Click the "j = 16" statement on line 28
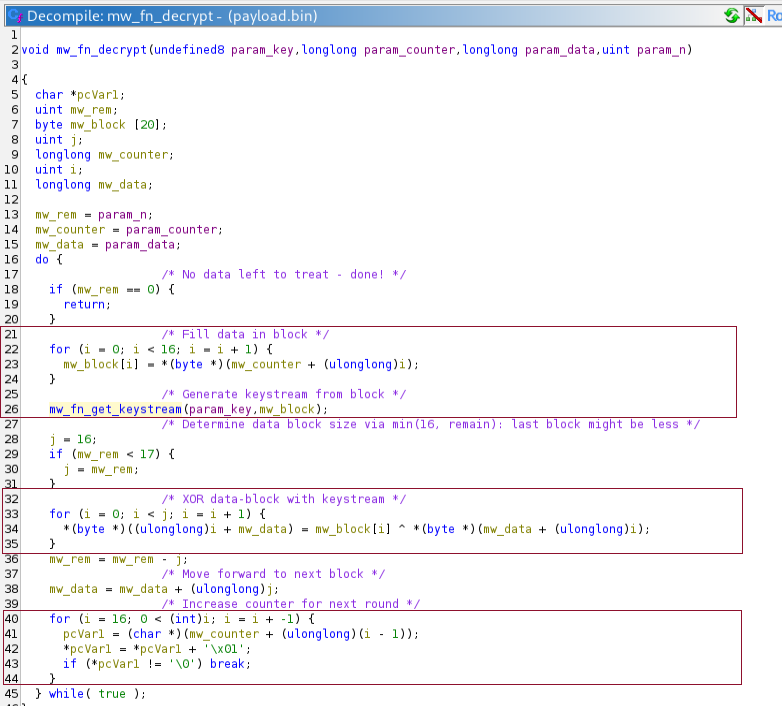The height and width of the screenshot is (706, 782). (73, 439)
